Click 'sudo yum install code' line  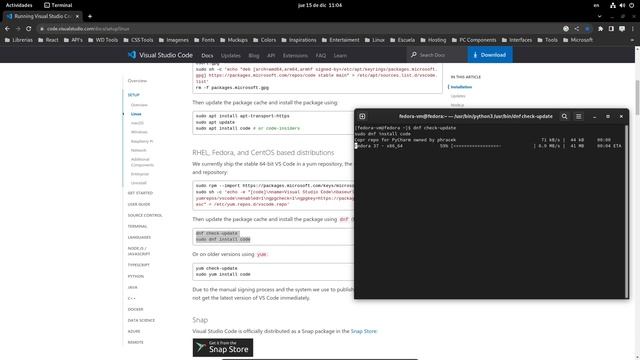coord(223,274)
